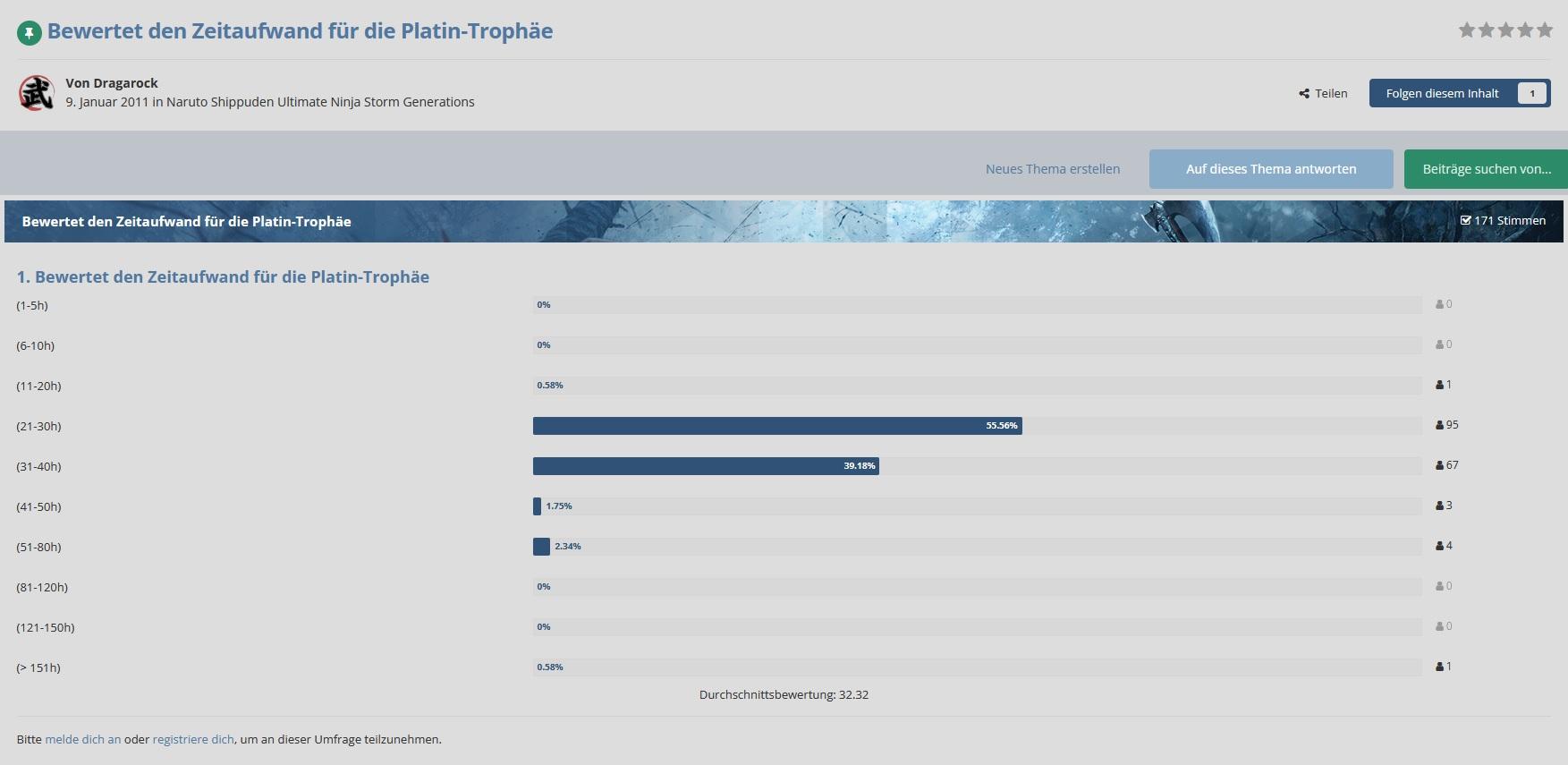Click the first rating star
Screen dimensions: 1568x765
point(1467,30)
